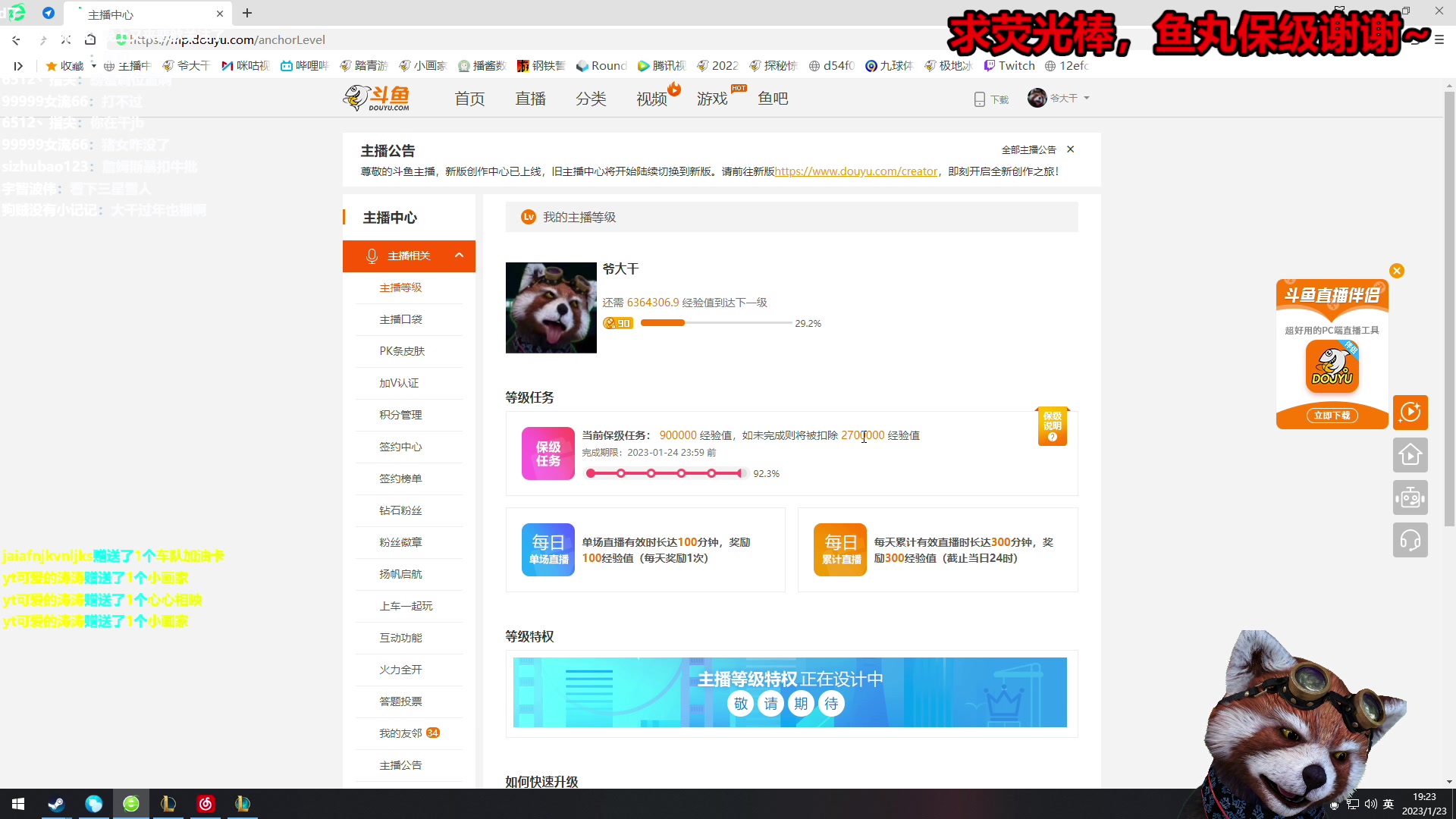Click 立即下载 button on 直播伴侣 ad
This screenshot has height=819, width=1456.
pos(1332,416)
